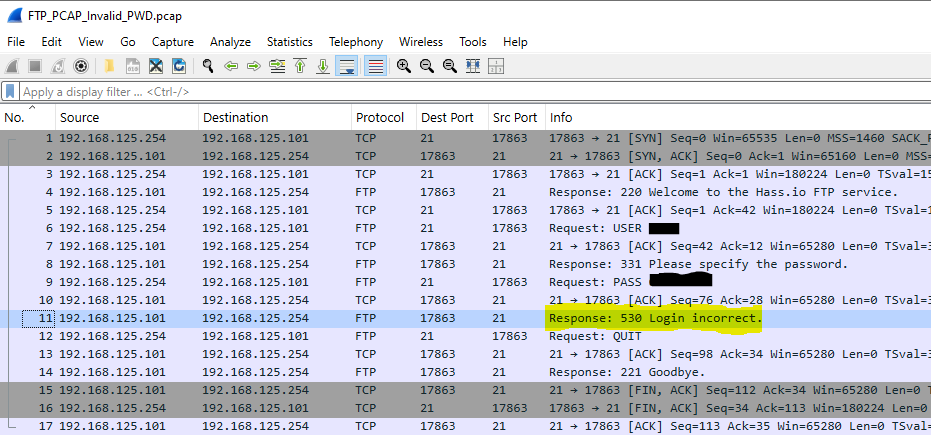
Task: Select packet 10 ACK Seq=76 row
Action: click(466, 300)
